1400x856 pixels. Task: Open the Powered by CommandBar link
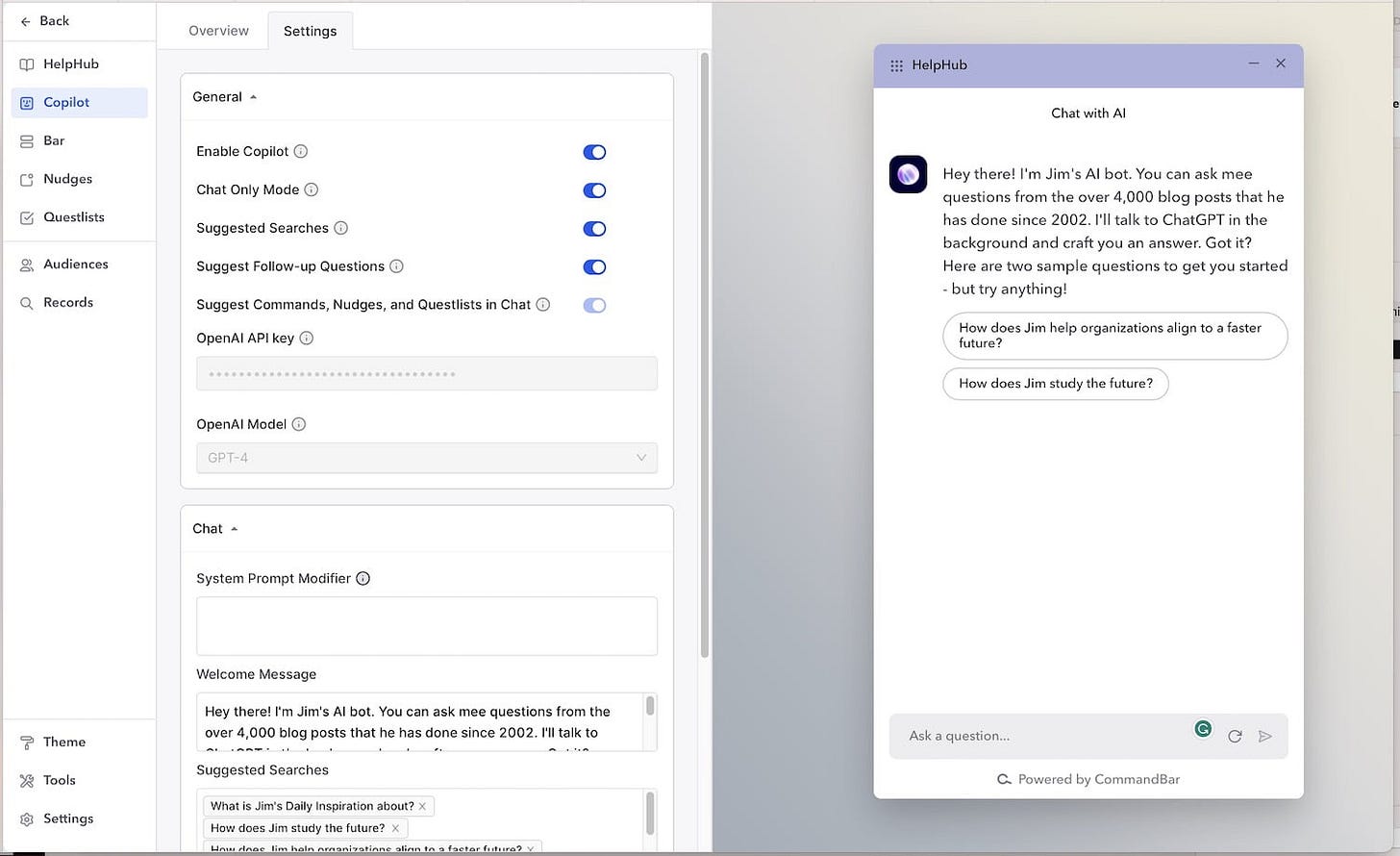click(x=1088, y=780)
